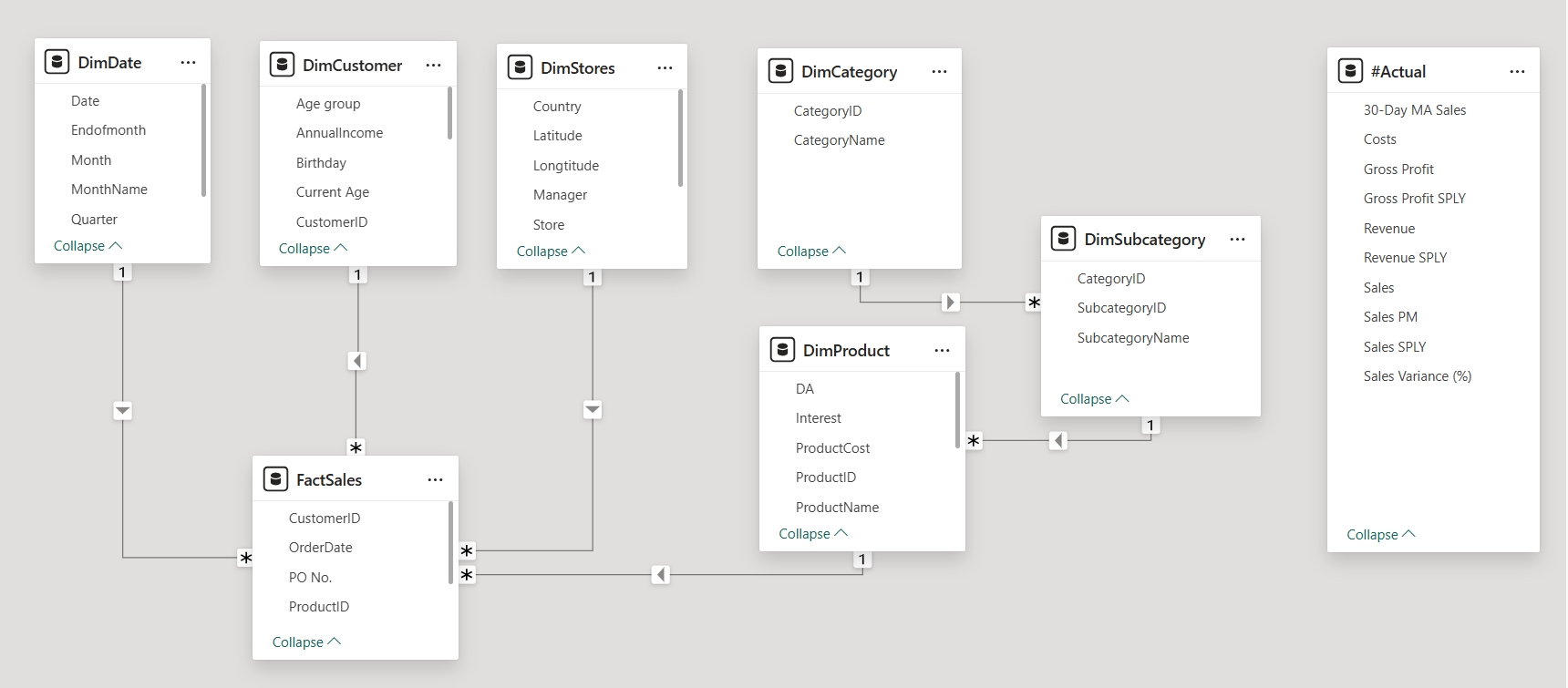Select DimCategory to DimSubcategory relationship arrow

pyautogui.click(x=951, y=303)
